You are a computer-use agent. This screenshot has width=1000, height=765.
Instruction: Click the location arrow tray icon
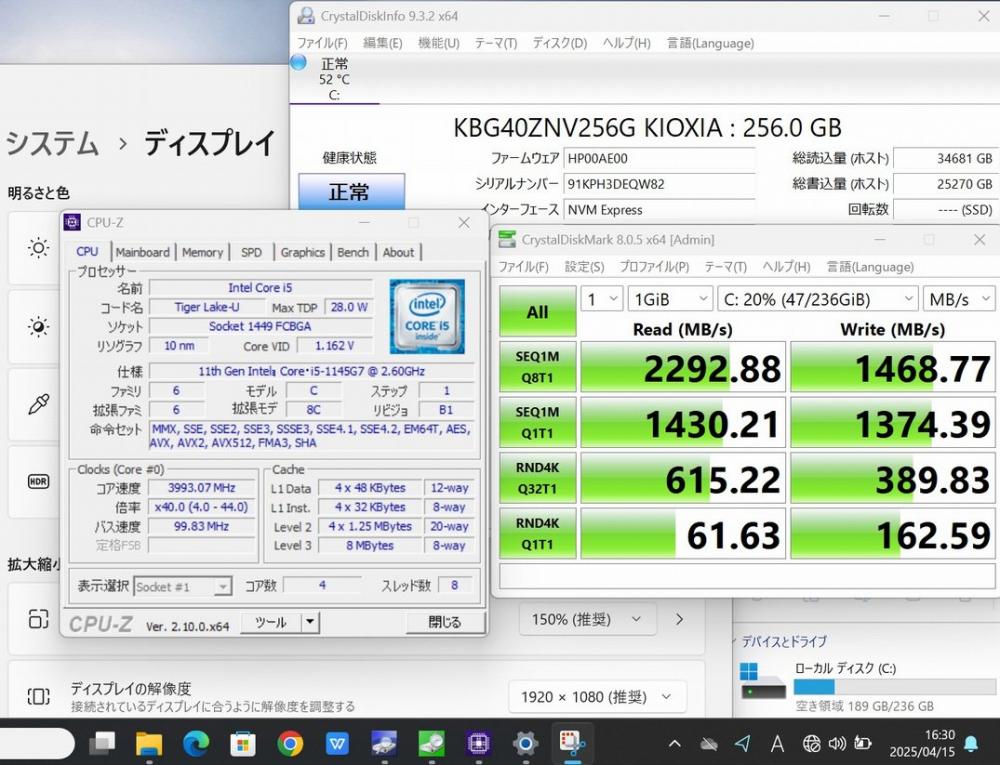[x=742, y=743]
